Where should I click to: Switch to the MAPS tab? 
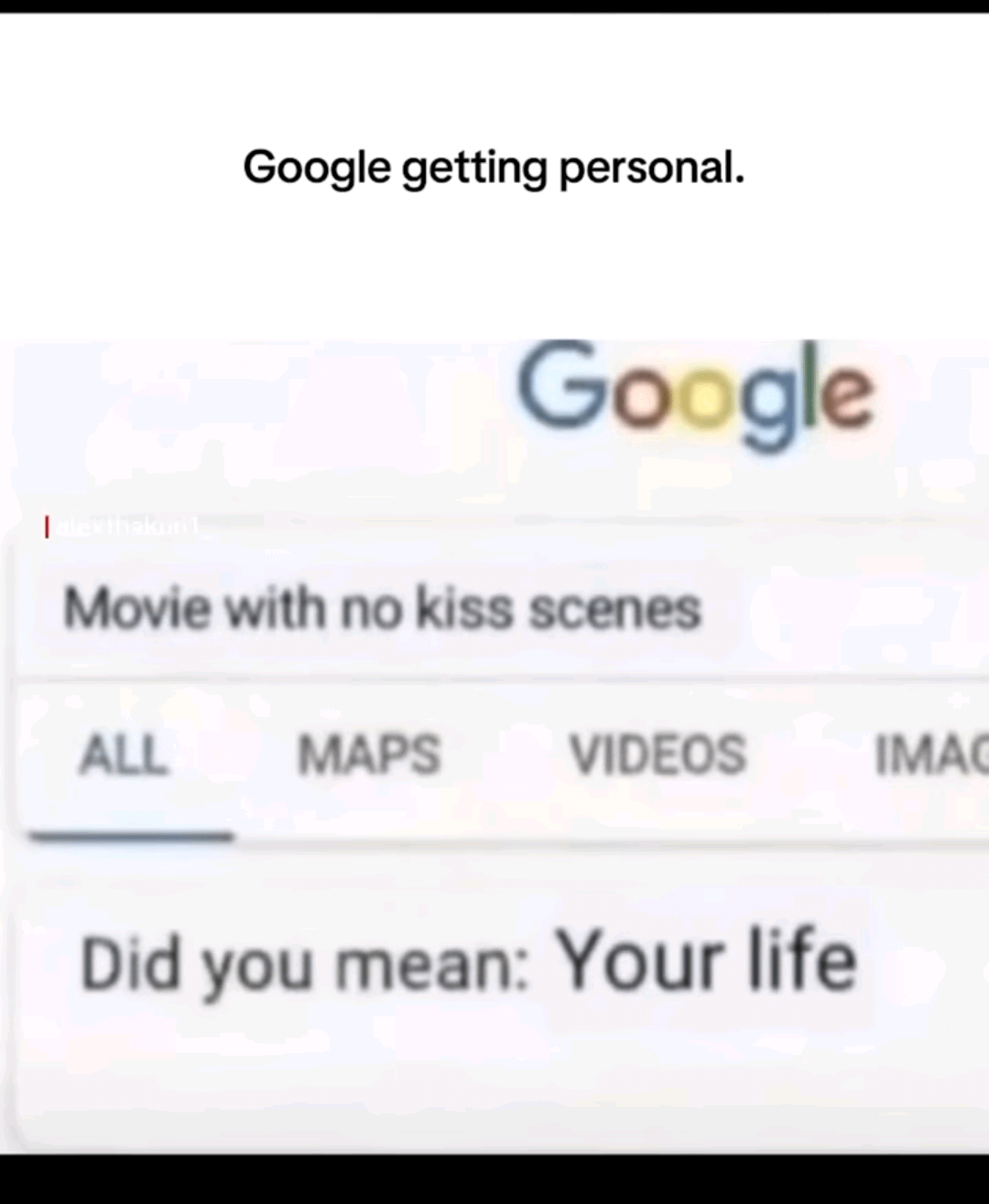369,755
